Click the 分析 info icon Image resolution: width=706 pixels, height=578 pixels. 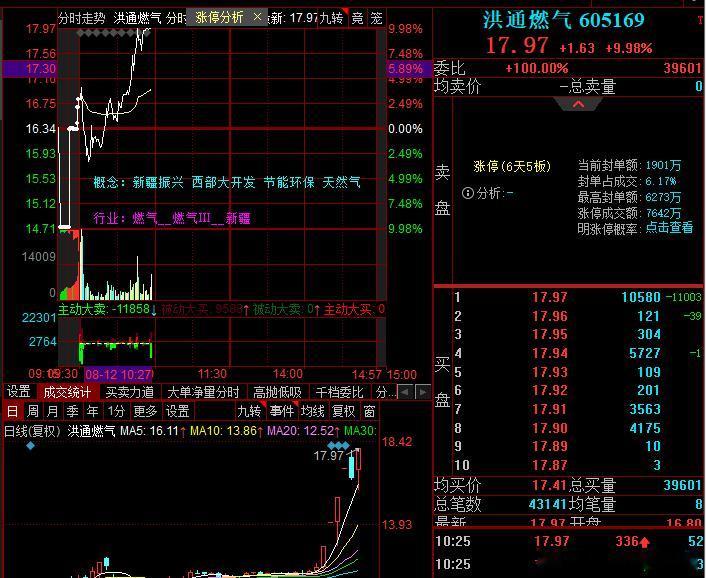[x=468, y=193]
